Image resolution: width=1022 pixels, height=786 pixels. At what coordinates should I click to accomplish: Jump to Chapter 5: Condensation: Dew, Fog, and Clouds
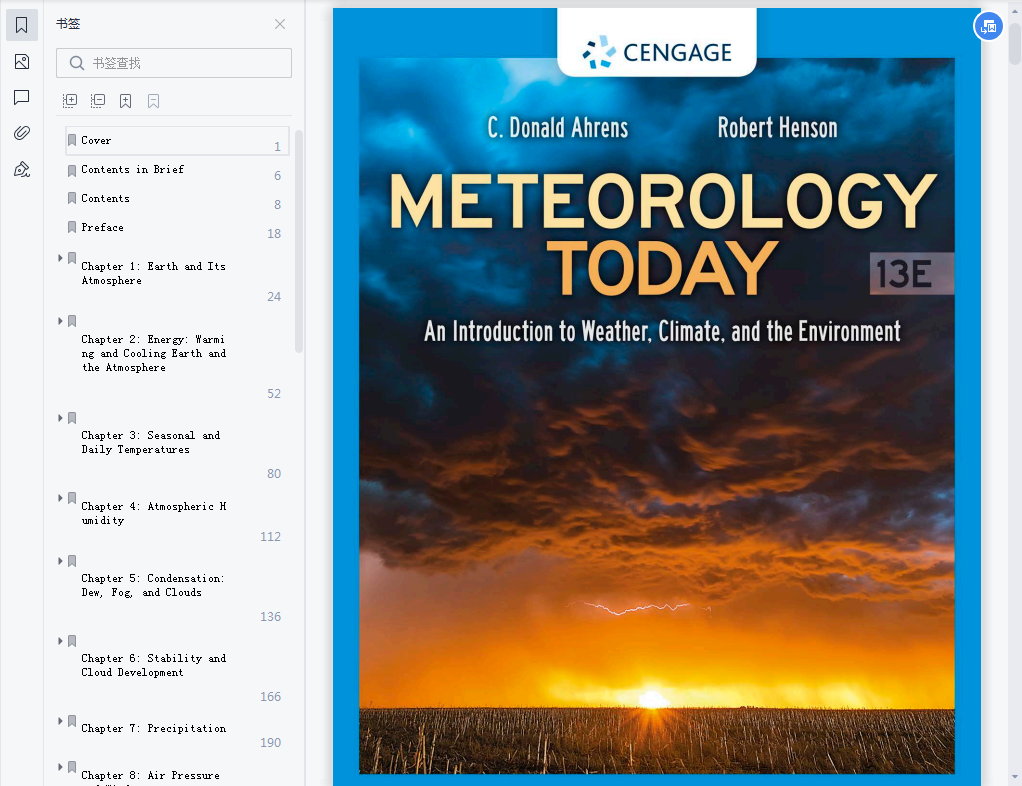[153, 585]
